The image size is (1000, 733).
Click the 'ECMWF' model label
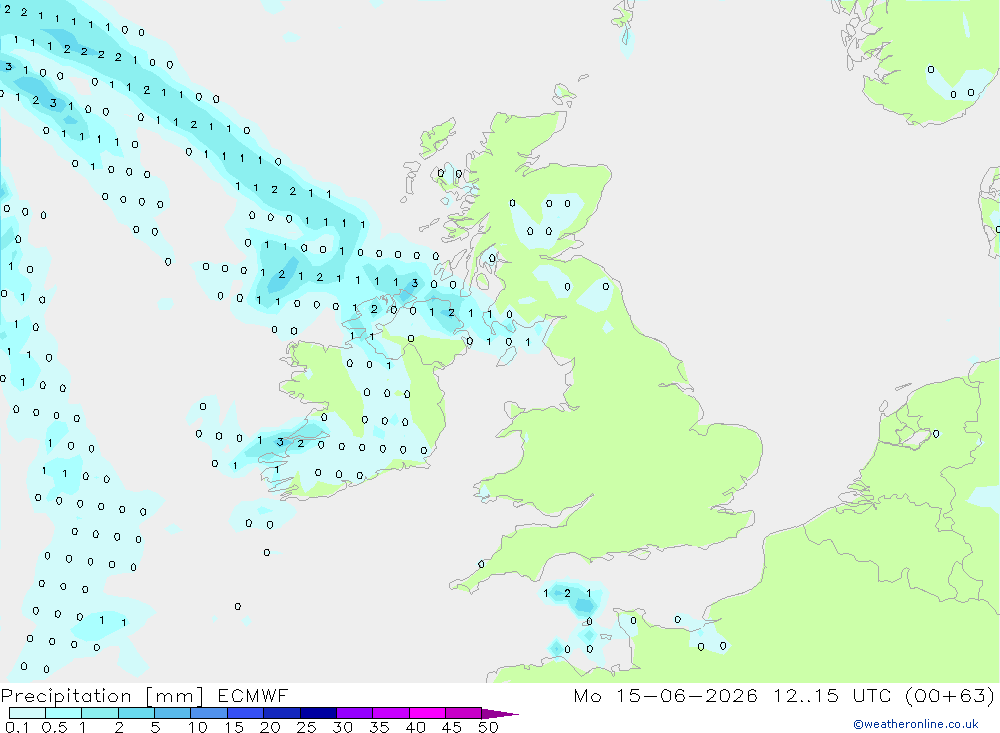click(253, 695)
